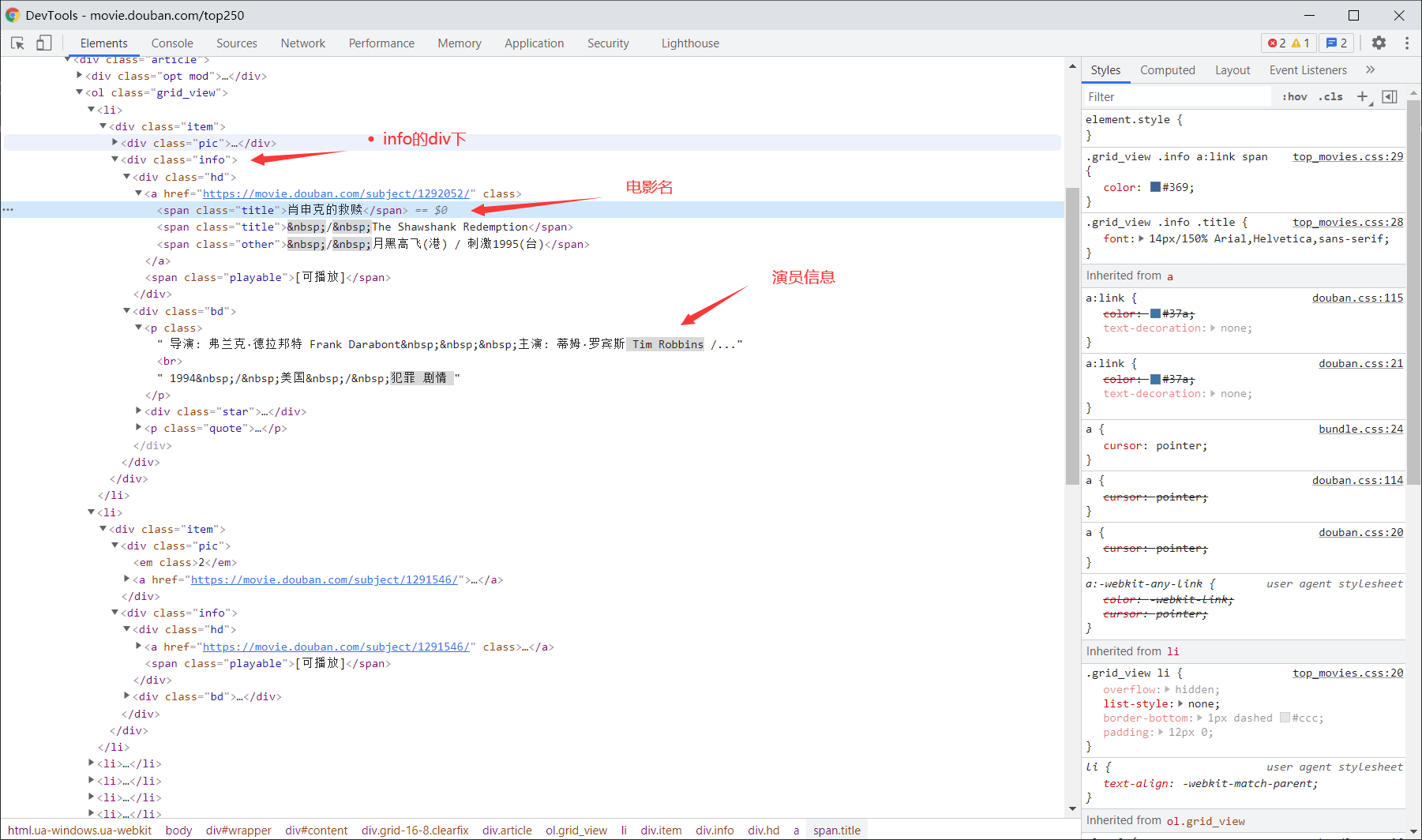The width and height of the screenshot is (1422, 840).
Task: Open douban.css:115 source link
Action: tap(1357, 298)
